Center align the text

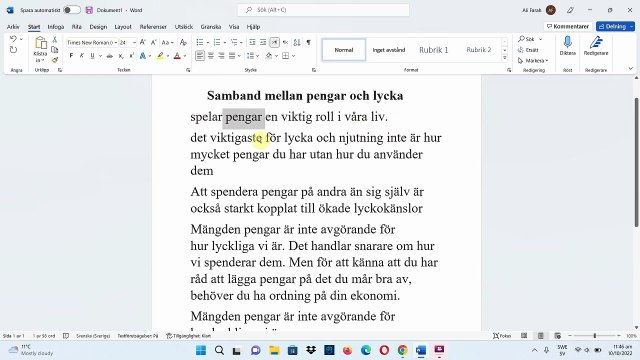tap(211, 56)
